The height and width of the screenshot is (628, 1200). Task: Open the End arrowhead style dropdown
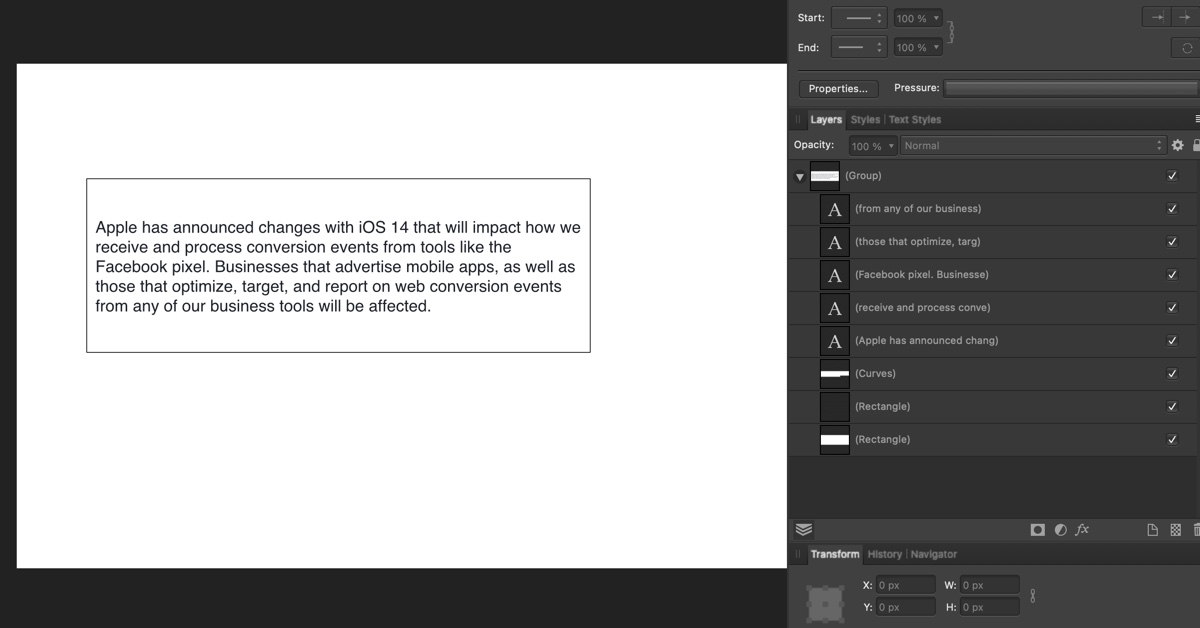tap(859, 47)
